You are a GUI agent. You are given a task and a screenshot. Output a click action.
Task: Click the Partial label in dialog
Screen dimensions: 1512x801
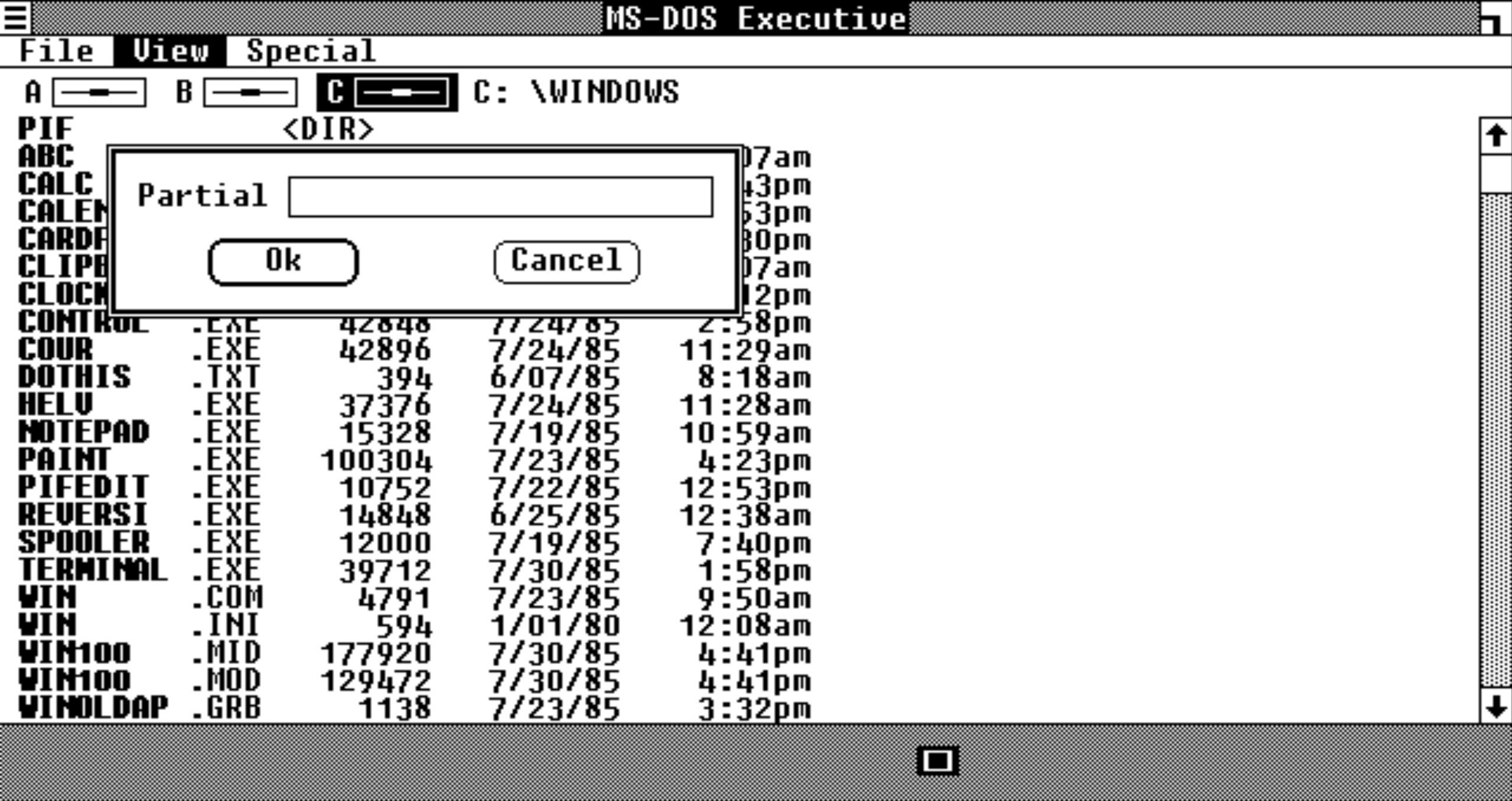(x=202, y=196)
